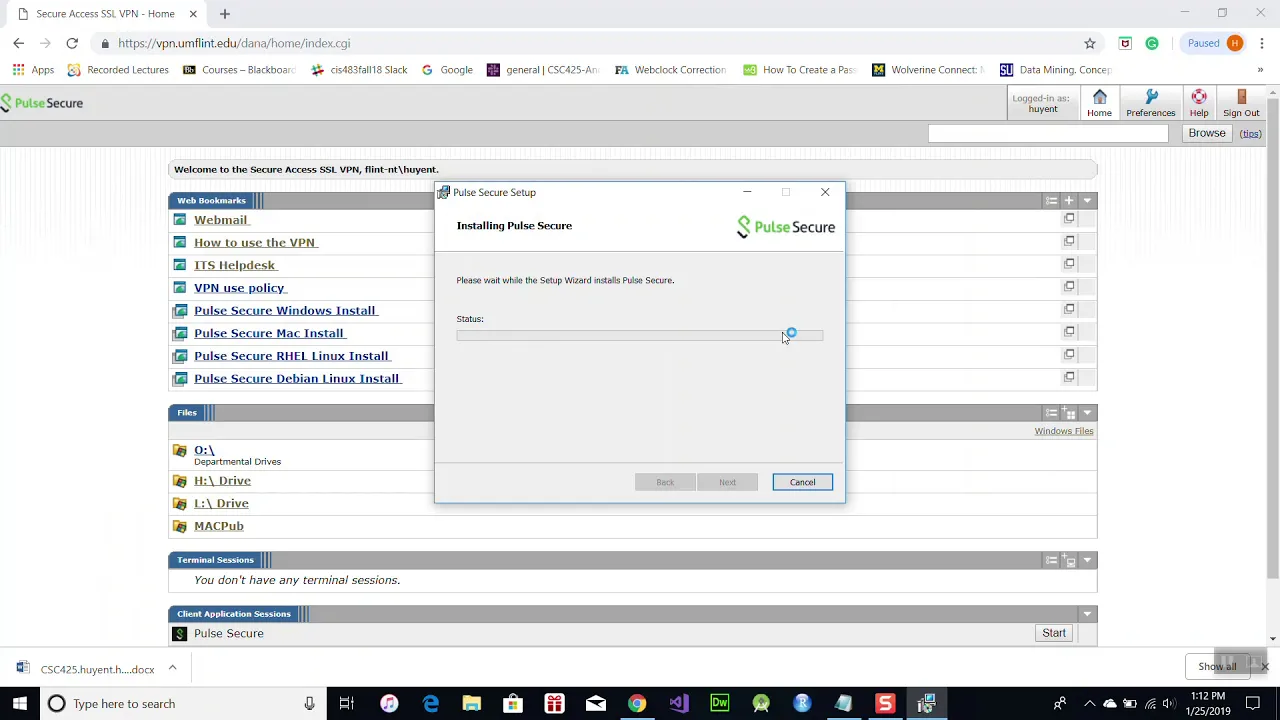Open the Apps bookmark in bookmarks bar

click(33, 70)
